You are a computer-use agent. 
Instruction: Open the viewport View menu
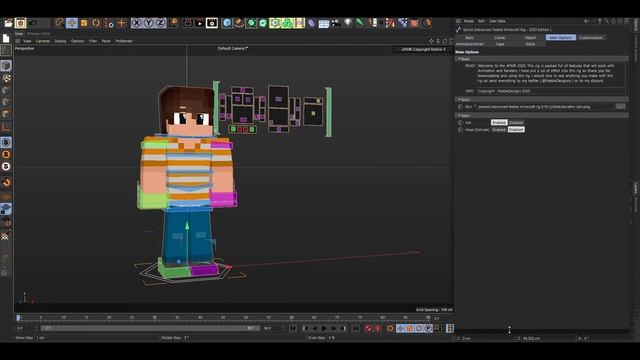pyautogui.click(x=27, y=41)
